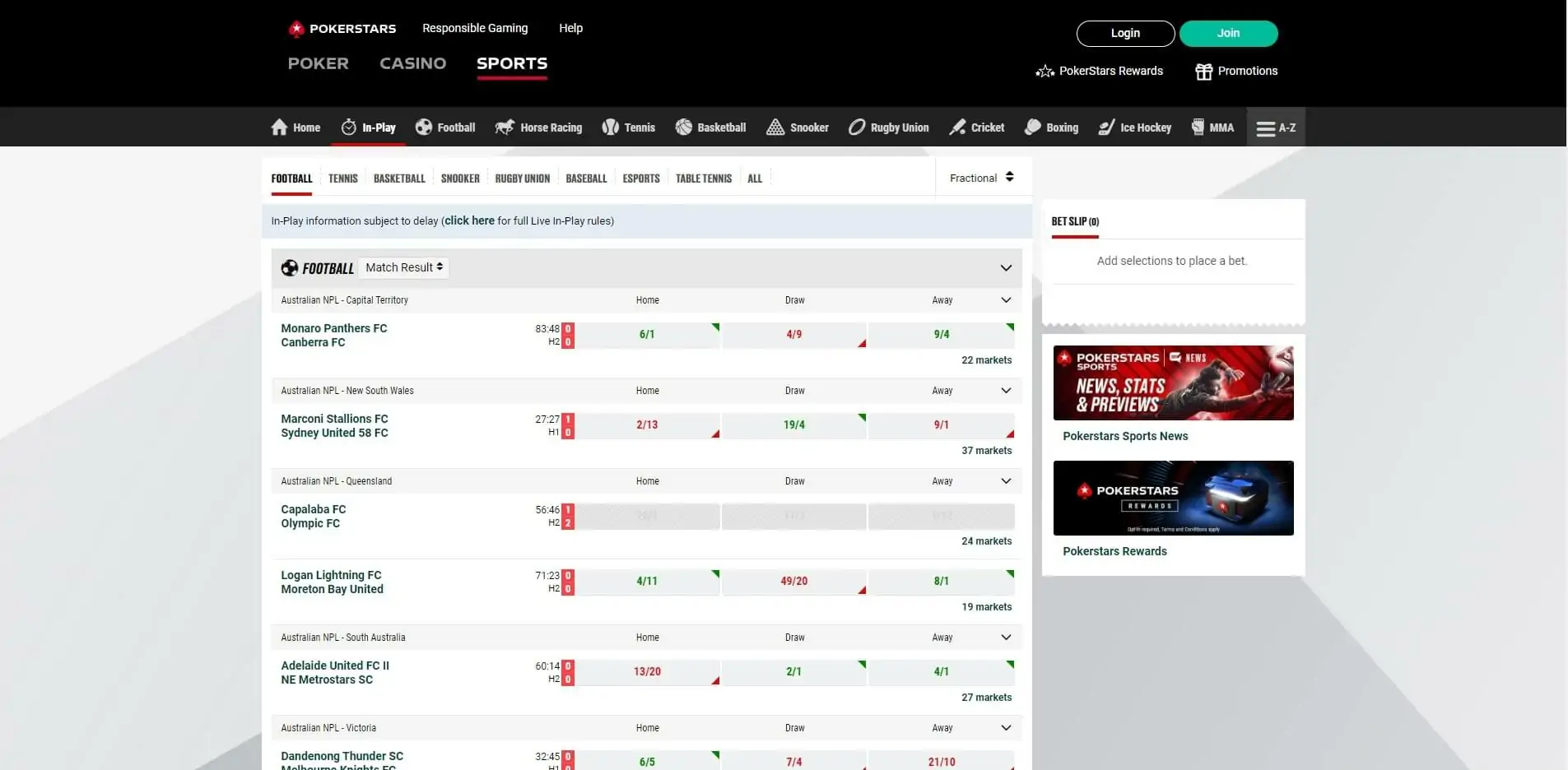Click the In-Play clock icon
This screenshot has height=770, width=1568.
click(348, 127)
